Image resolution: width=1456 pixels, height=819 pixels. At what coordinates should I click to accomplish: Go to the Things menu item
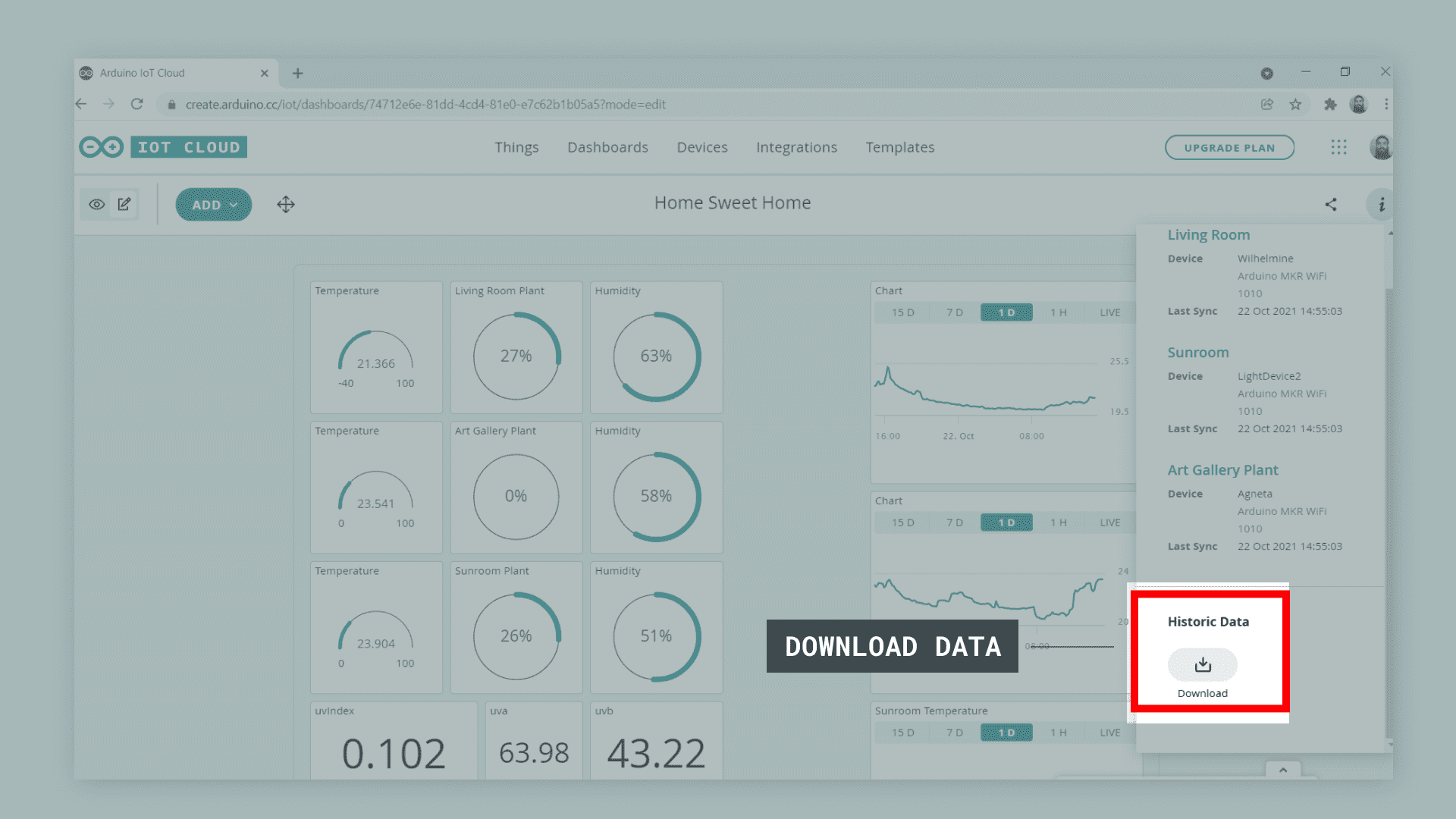click(516, 147)
